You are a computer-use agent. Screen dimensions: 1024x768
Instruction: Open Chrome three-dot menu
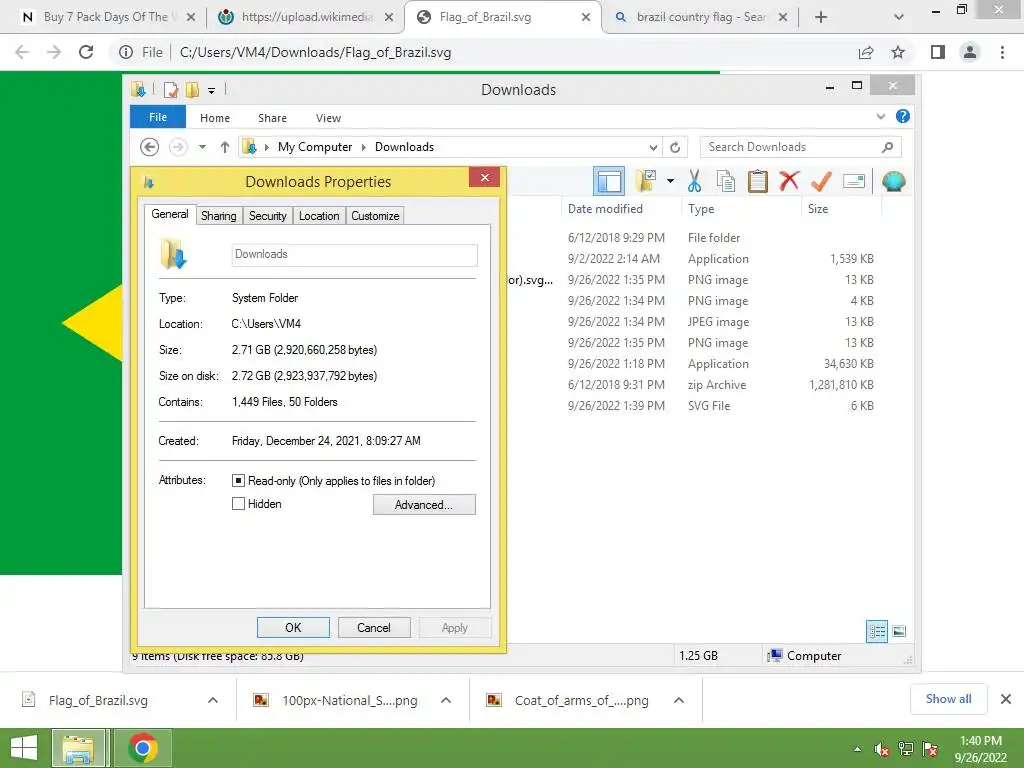tap(1002, 52)
